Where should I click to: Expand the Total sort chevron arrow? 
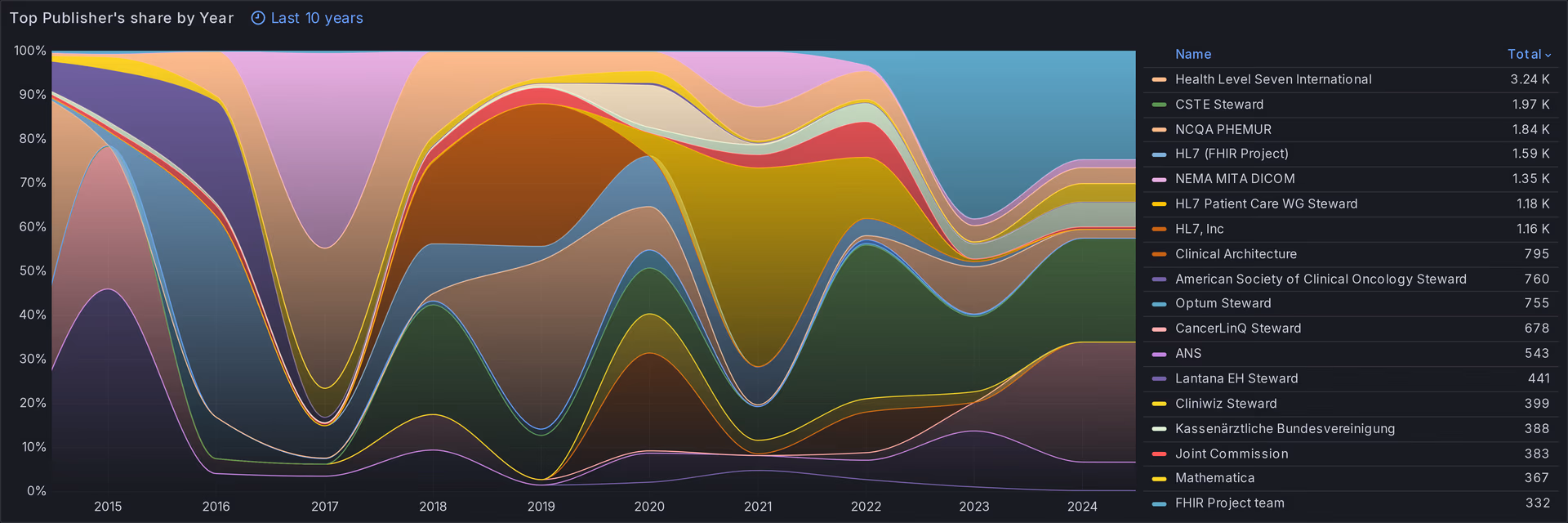[1548, 55]
